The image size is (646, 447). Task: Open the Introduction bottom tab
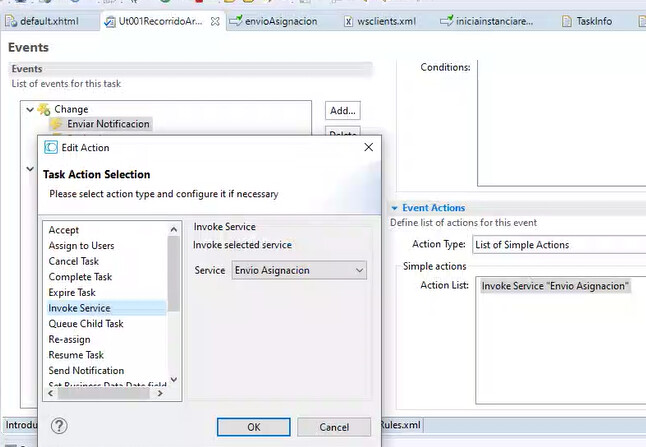20,425
